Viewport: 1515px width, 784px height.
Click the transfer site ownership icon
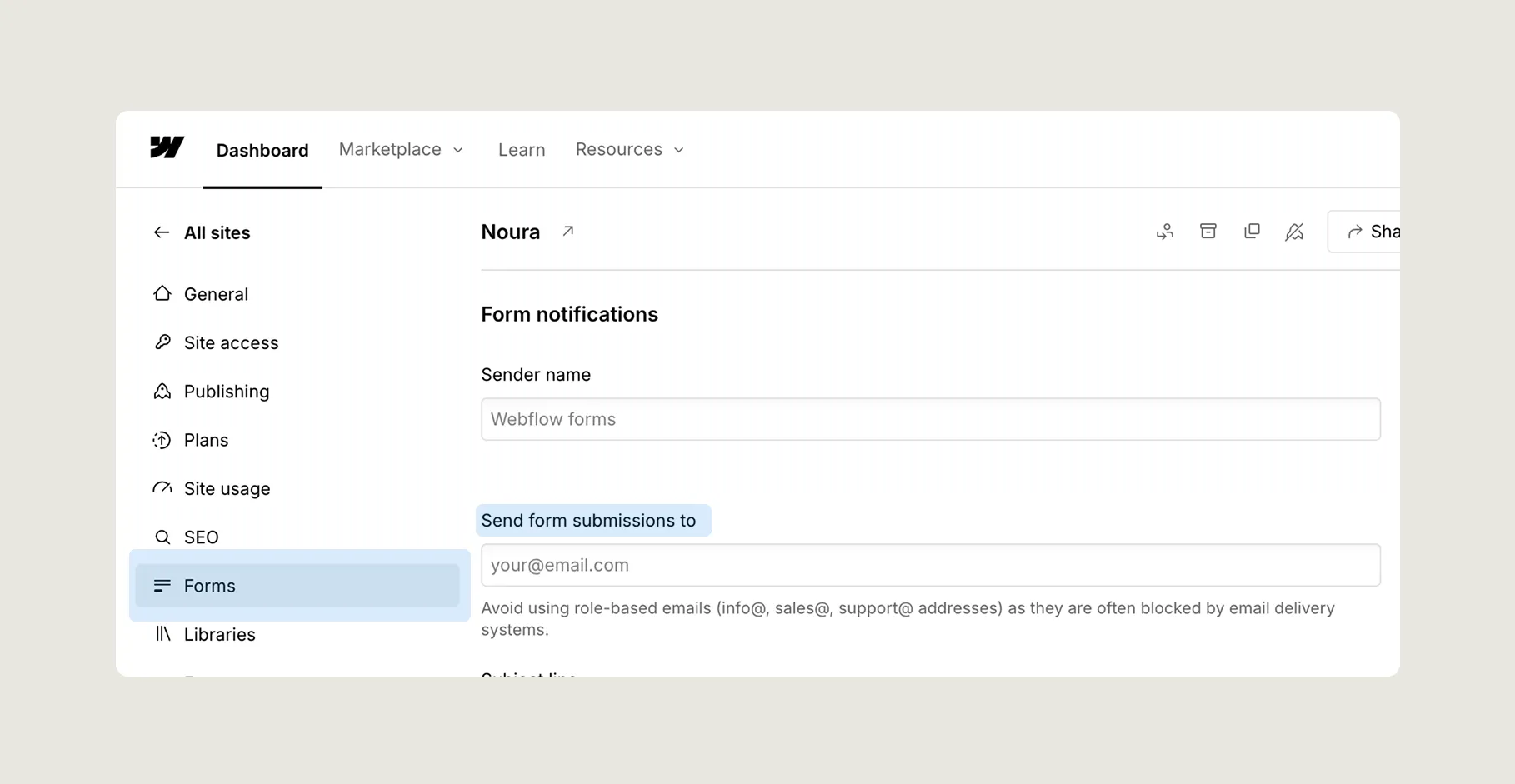[1165, 231]
